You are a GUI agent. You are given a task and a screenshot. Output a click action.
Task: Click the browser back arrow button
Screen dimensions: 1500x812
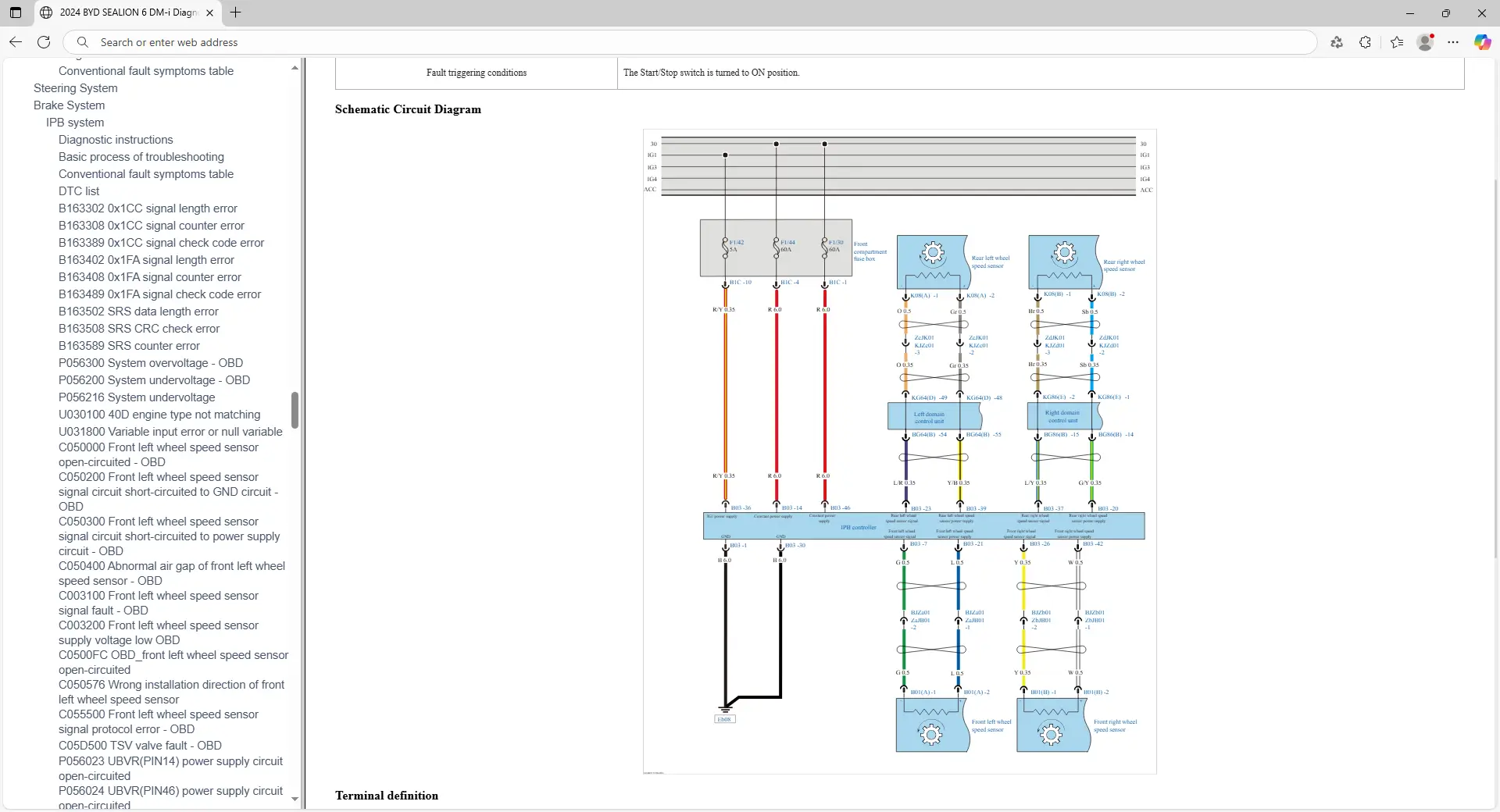pyautogui.click(x=16, y=42)
